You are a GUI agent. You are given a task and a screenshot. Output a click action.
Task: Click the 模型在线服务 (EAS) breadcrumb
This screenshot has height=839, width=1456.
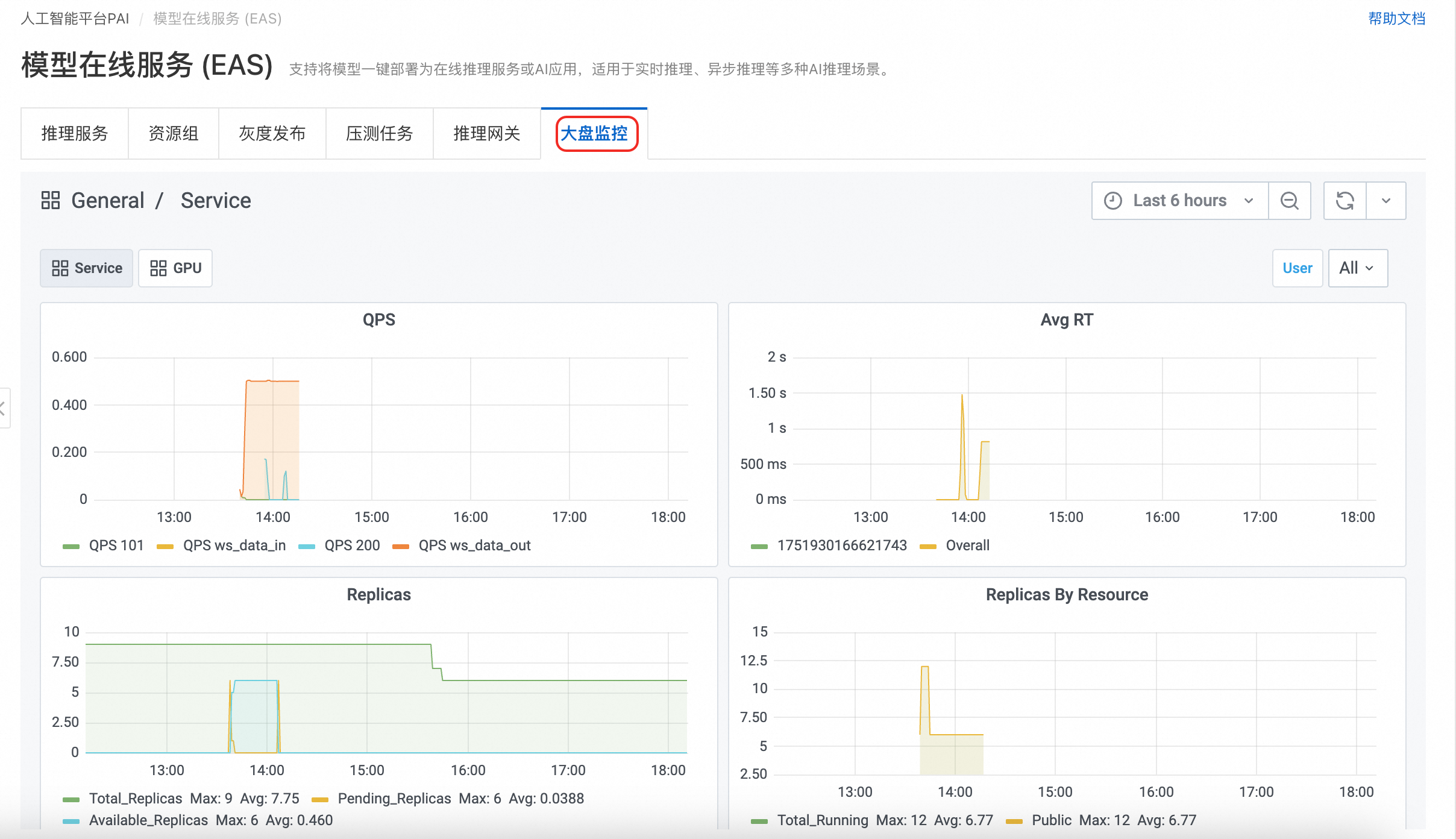[217, 19]
